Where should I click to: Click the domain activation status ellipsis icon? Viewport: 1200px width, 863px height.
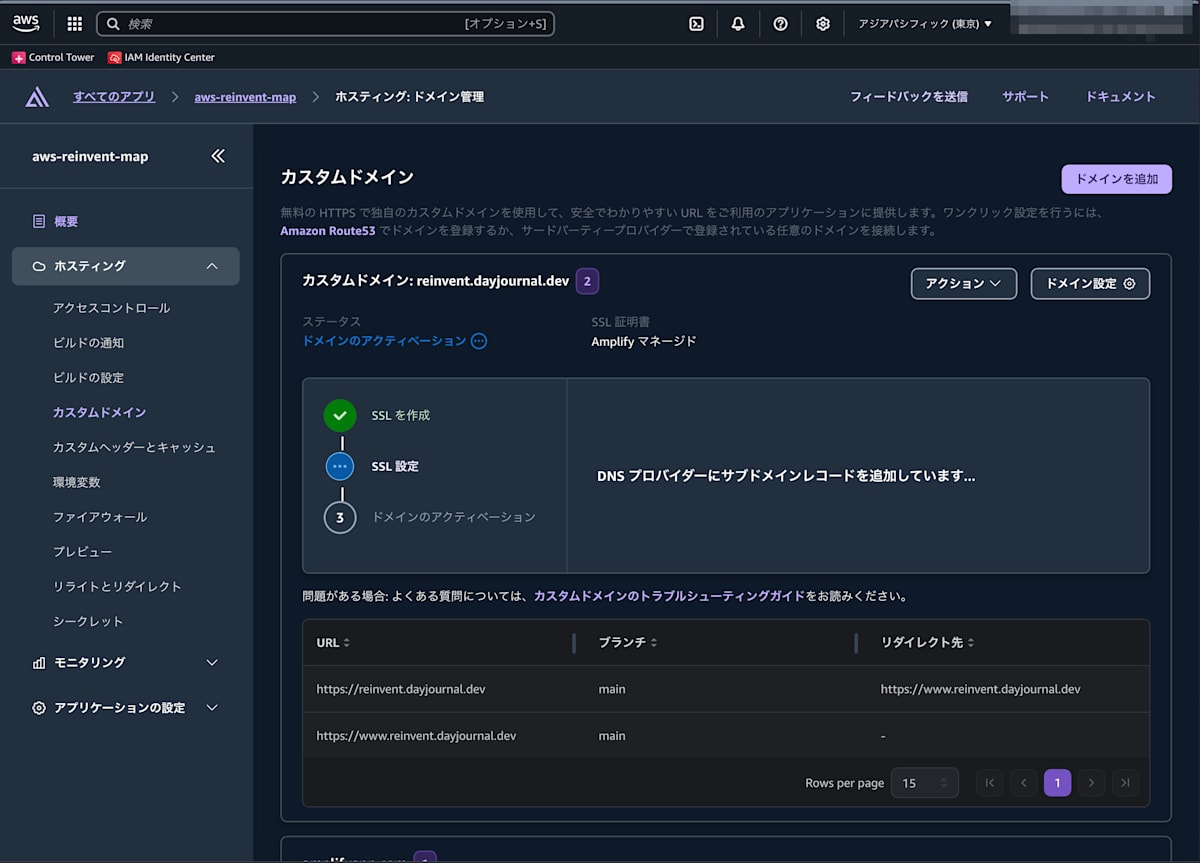tap(479, 341)
